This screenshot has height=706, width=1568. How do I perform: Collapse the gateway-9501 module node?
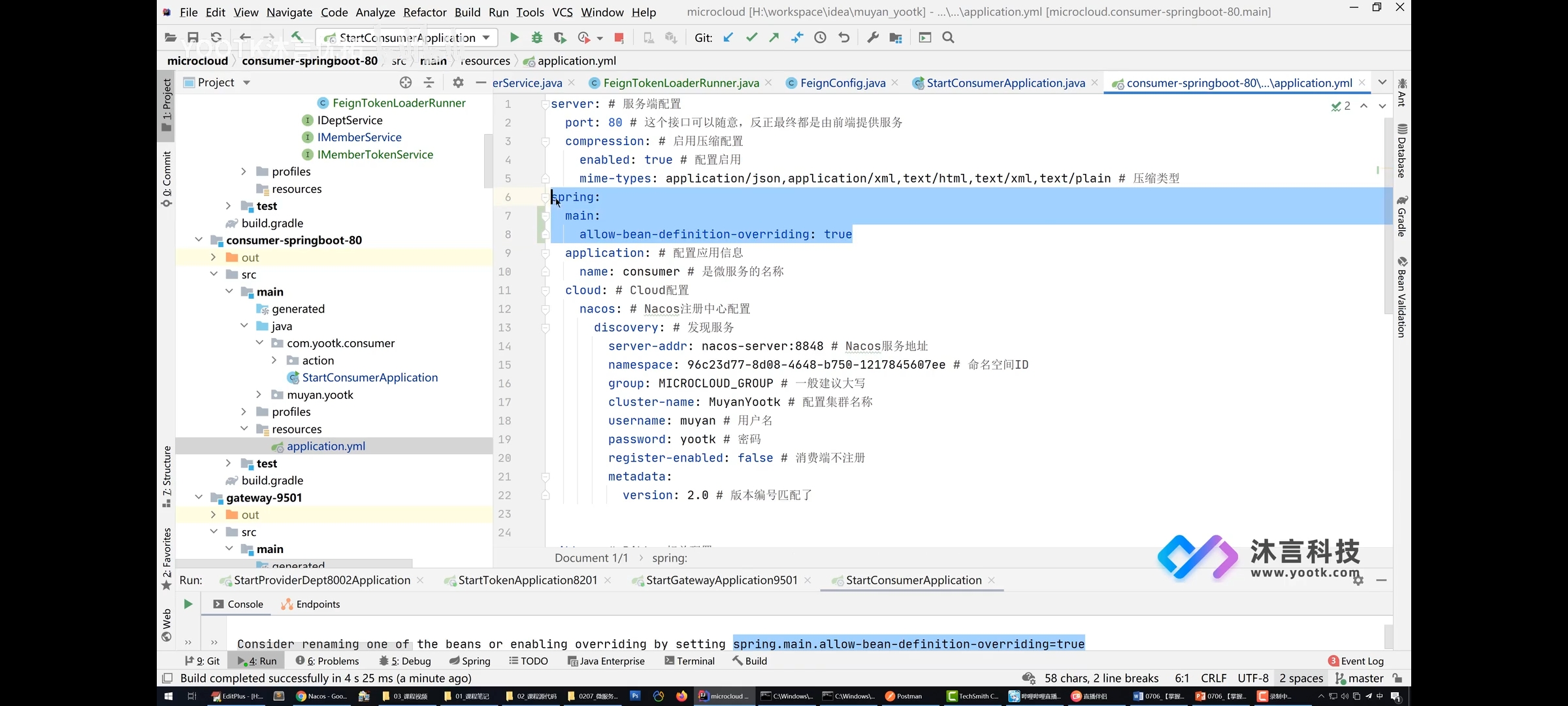pyautogui.click(x=198, y=497)
